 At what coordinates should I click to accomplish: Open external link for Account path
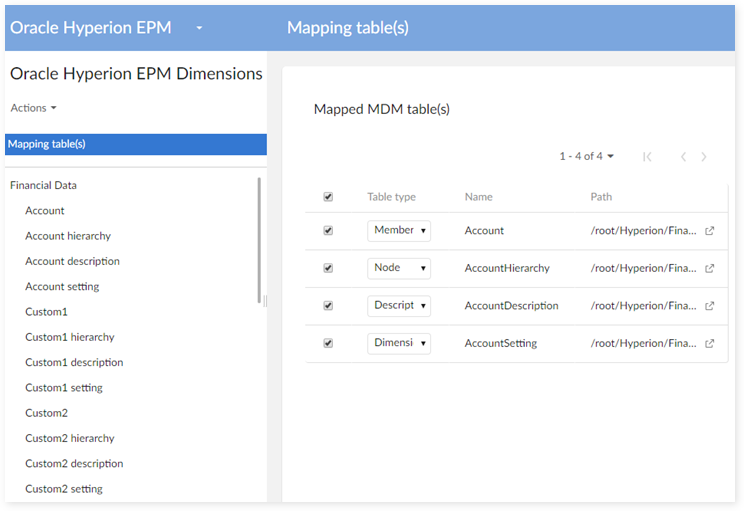tap(710, 231)
